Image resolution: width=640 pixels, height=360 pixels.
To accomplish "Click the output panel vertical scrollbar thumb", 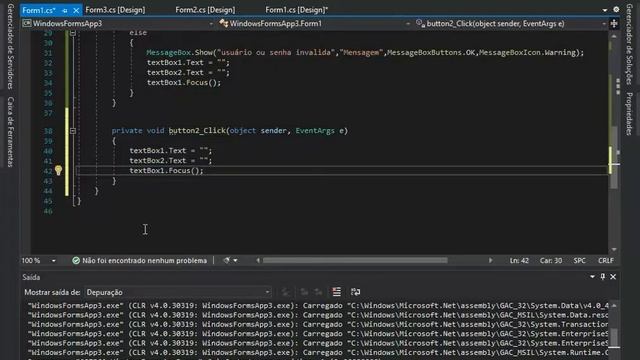I will tap(614, 338).
